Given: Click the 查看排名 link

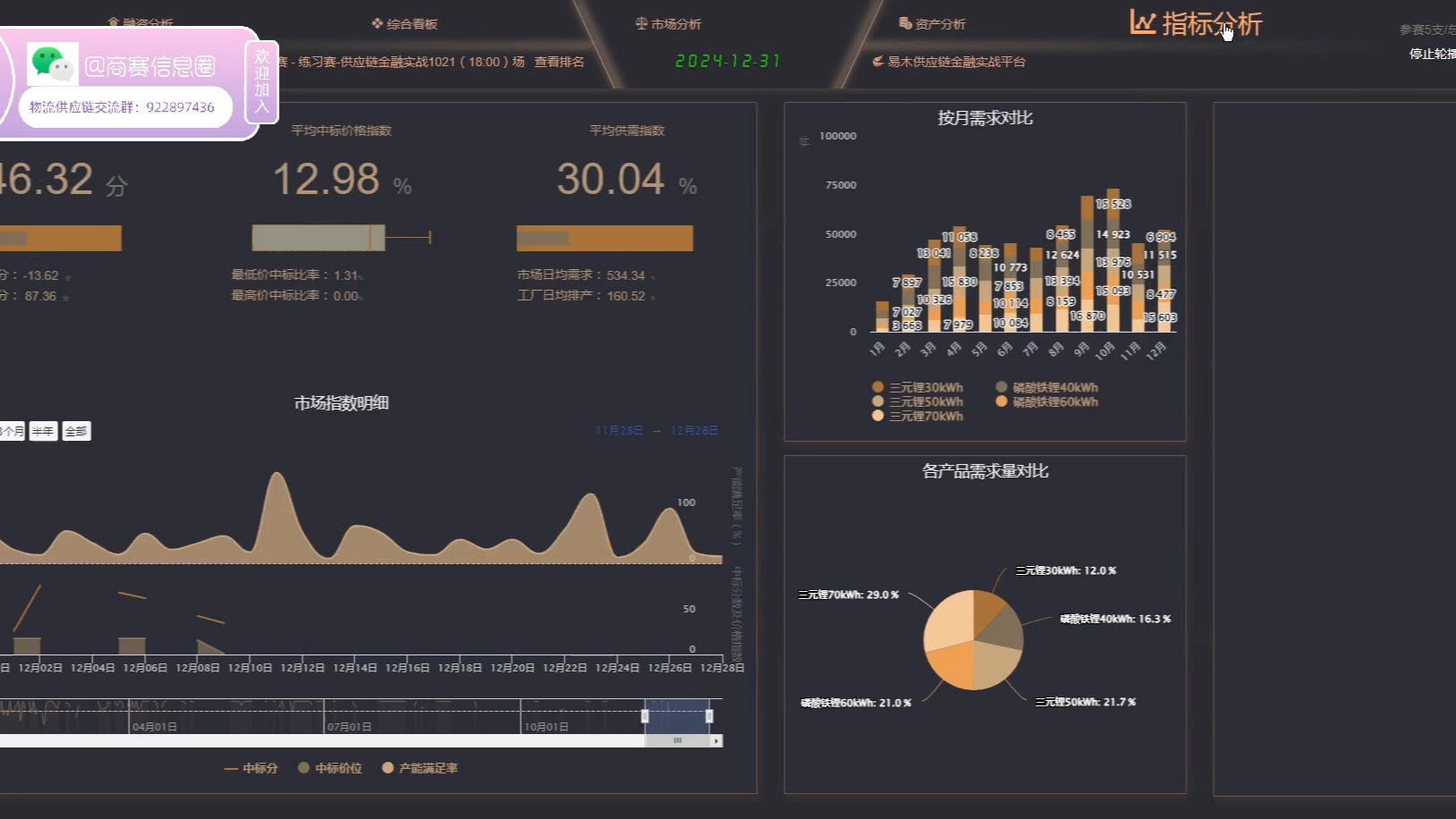Looking at the screenshot, I should click(x=559, y=62).
